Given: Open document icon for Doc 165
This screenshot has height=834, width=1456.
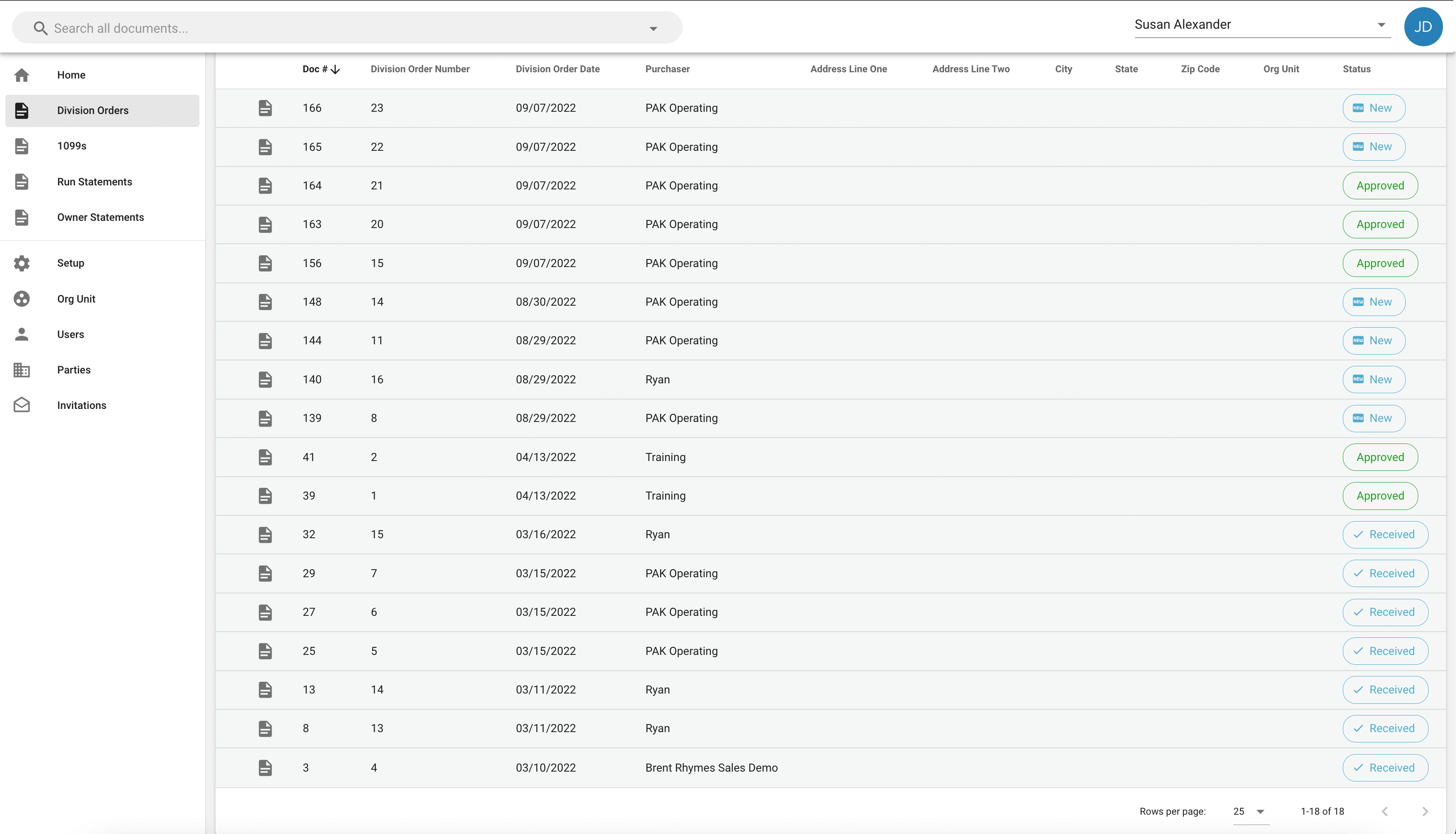Looking at the screenshot, I should tap(265, 147).
